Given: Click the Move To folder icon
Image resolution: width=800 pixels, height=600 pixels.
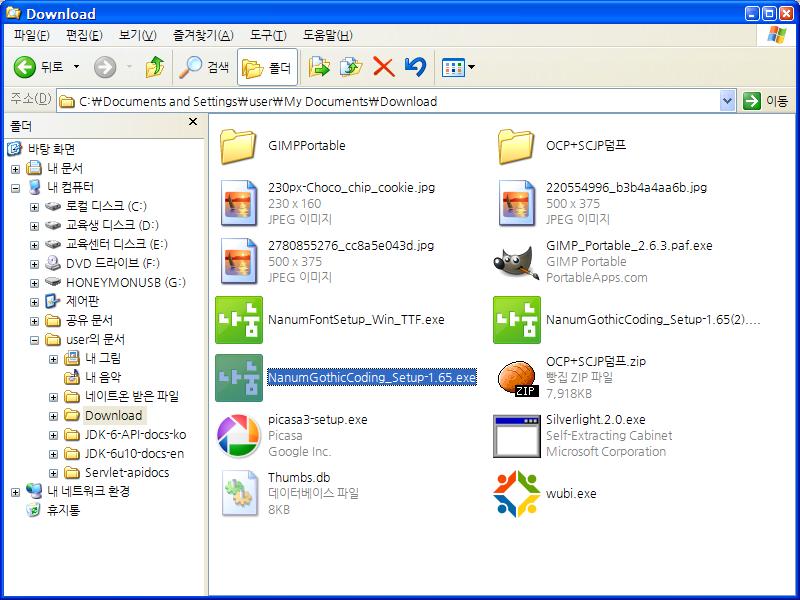Looking at the screenshot, I should 319,67.
